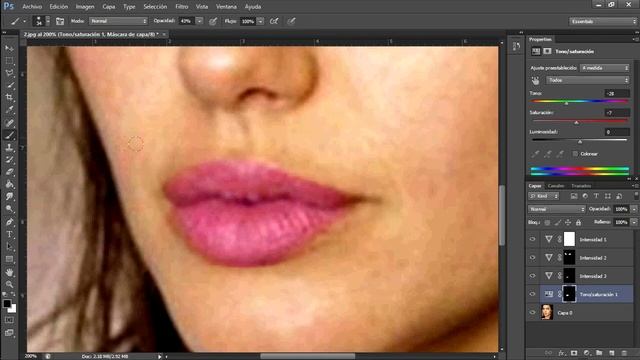Switch to the Trazados tab

581,186
